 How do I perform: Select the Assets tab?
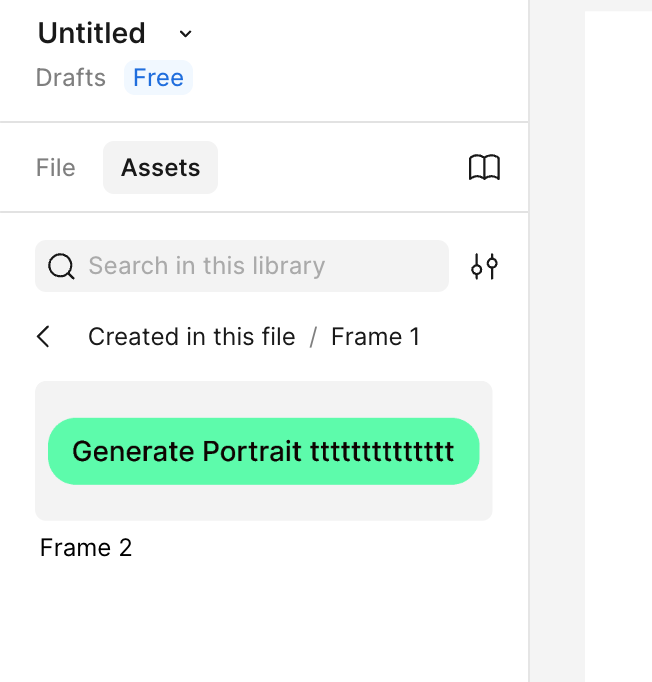point(160,168)
